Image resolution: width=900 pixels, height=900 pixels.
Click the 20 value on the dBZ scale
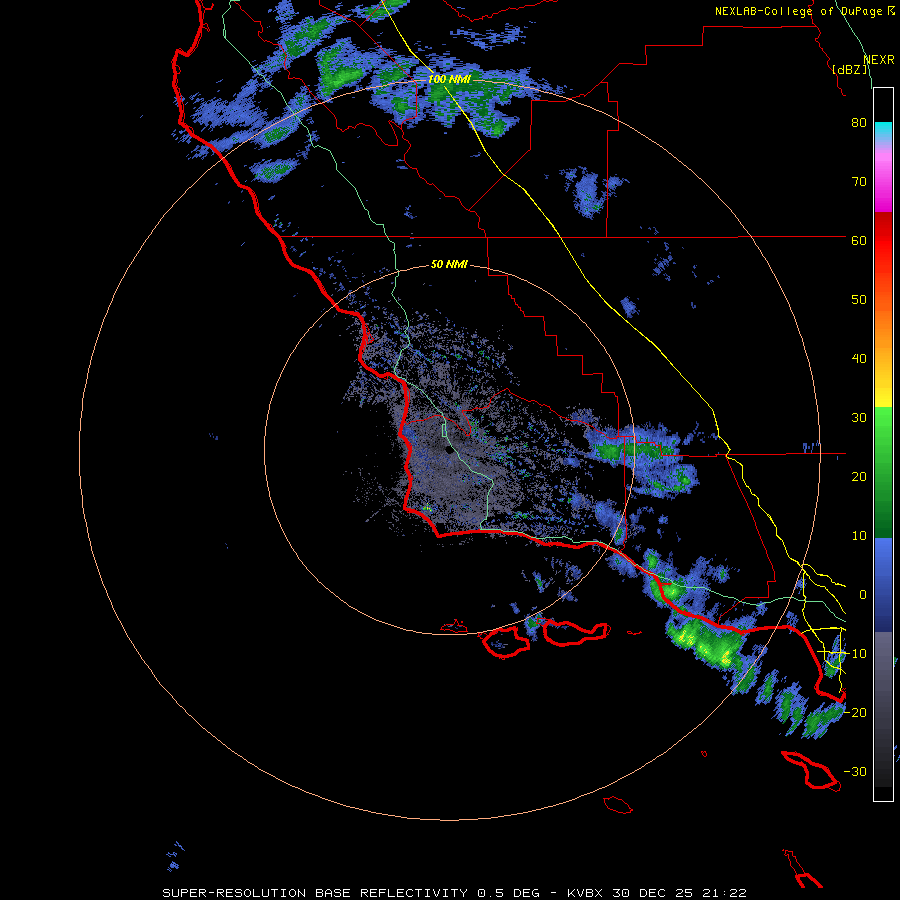tap(859, 477)
